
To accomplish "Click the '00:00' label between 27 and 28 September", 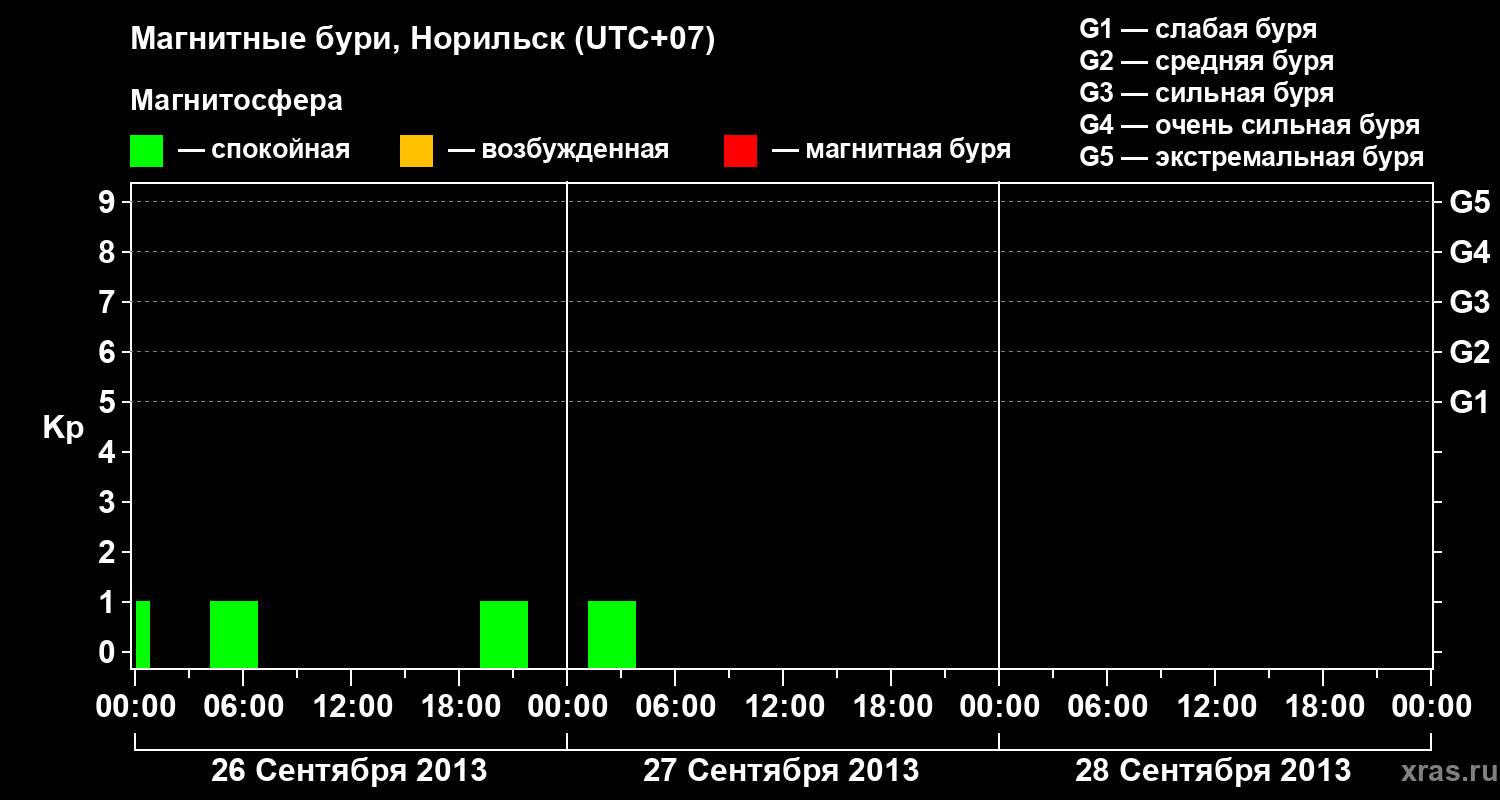I will click(x=999, y=706).
